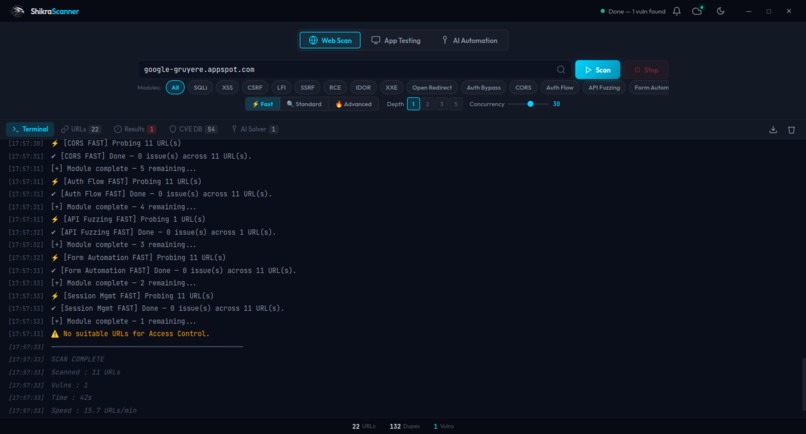Toggle the XXE module chip
The width and height of the screenshot is (806, 434).
click(x=392, y=87)
